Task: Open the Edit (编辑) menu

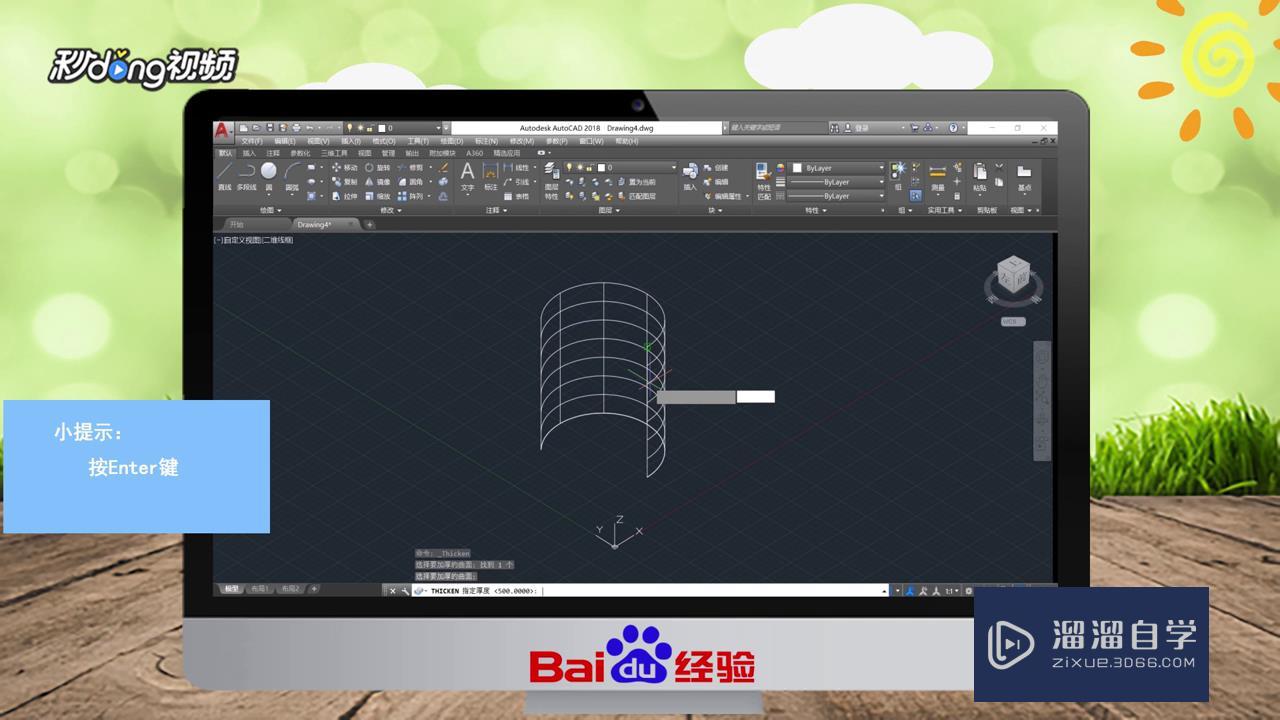Action: [285, 141]
